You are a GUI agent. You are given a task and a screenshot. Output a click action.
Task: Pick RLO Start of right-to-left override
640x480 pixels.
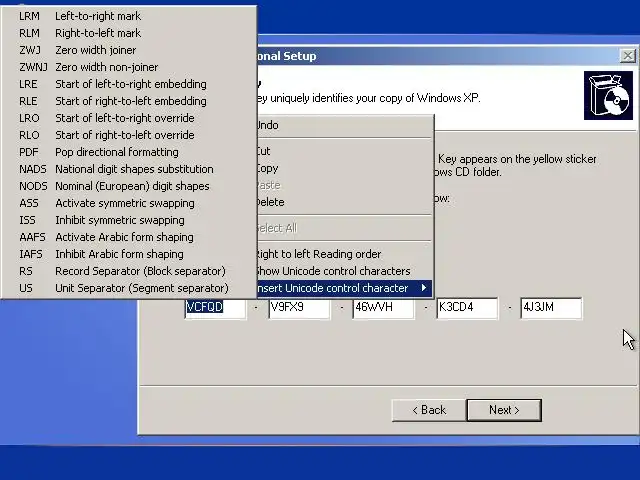[129, 135]
